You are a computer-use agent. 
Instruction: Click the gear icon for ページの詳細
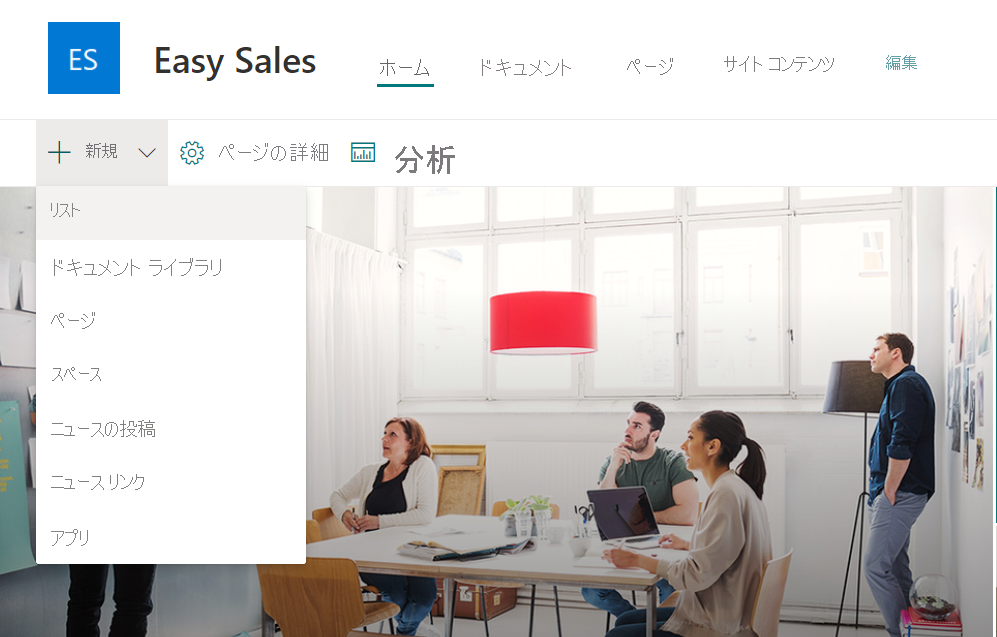(192, 153)
